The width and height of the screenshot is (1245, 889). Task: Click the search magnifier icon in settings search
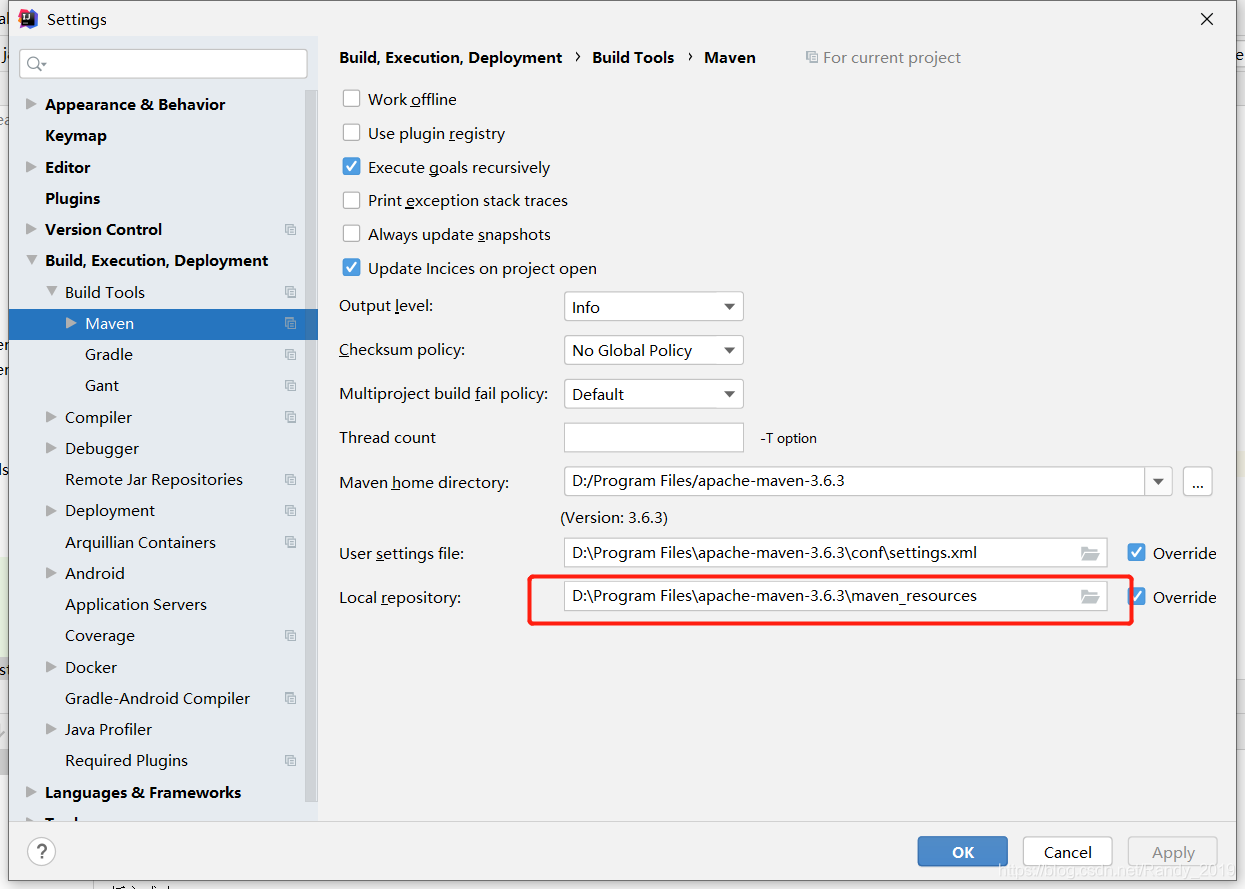coord(36,64)
